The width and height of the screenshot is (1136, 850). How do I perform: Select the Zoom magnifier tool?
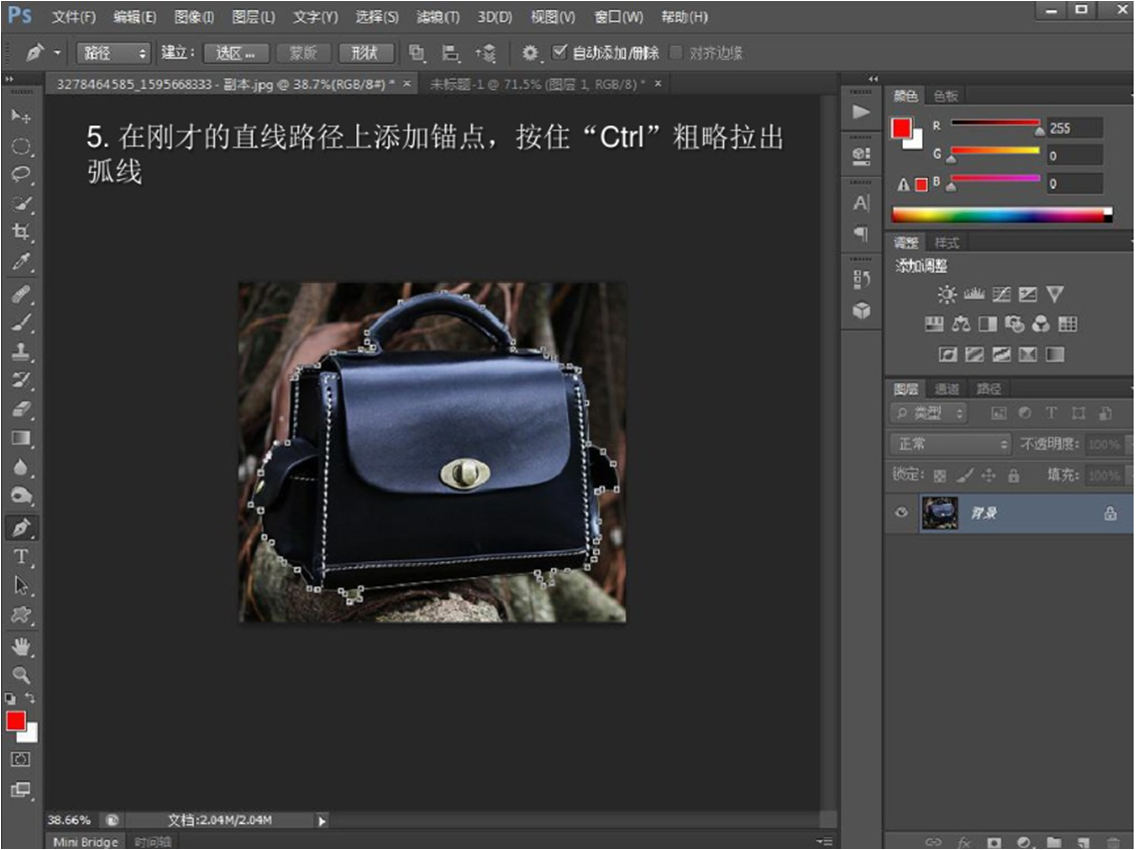[x=21, y=675]
